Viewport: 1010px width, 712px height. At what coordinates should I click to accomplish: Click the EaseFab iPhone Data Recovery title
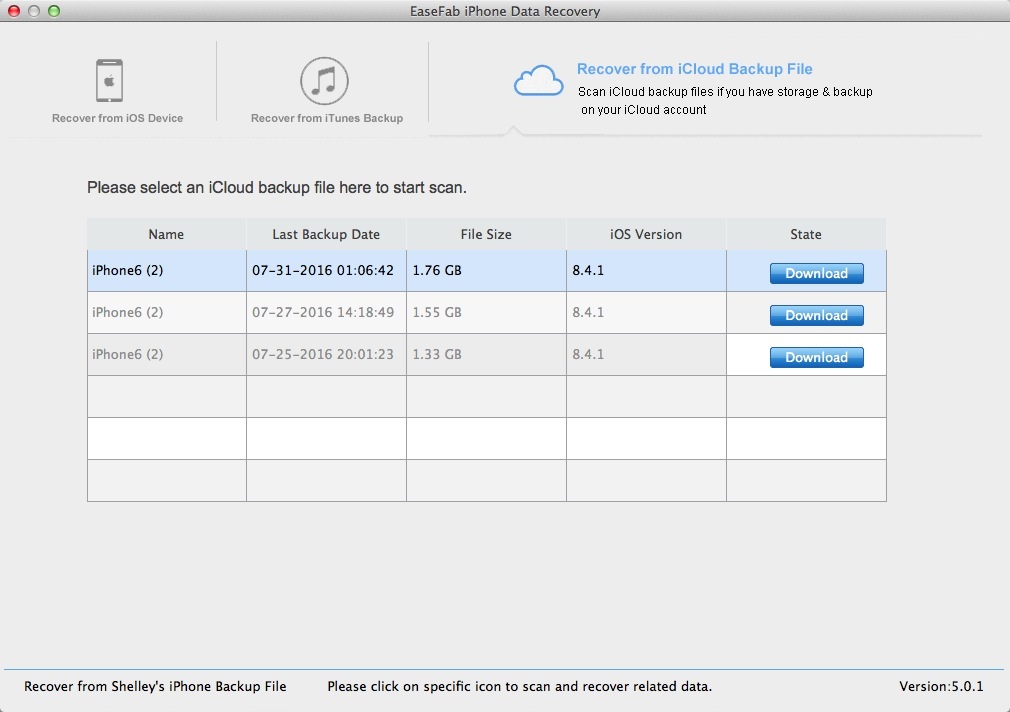click(x=505, y=11)
